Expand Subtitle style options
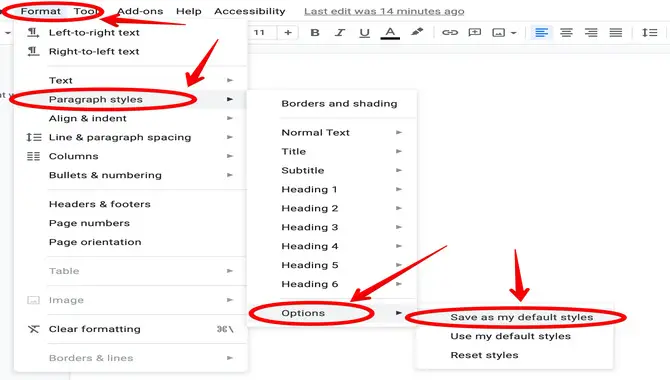The width and height of the screenshot is (670, 380). [332, 170]
